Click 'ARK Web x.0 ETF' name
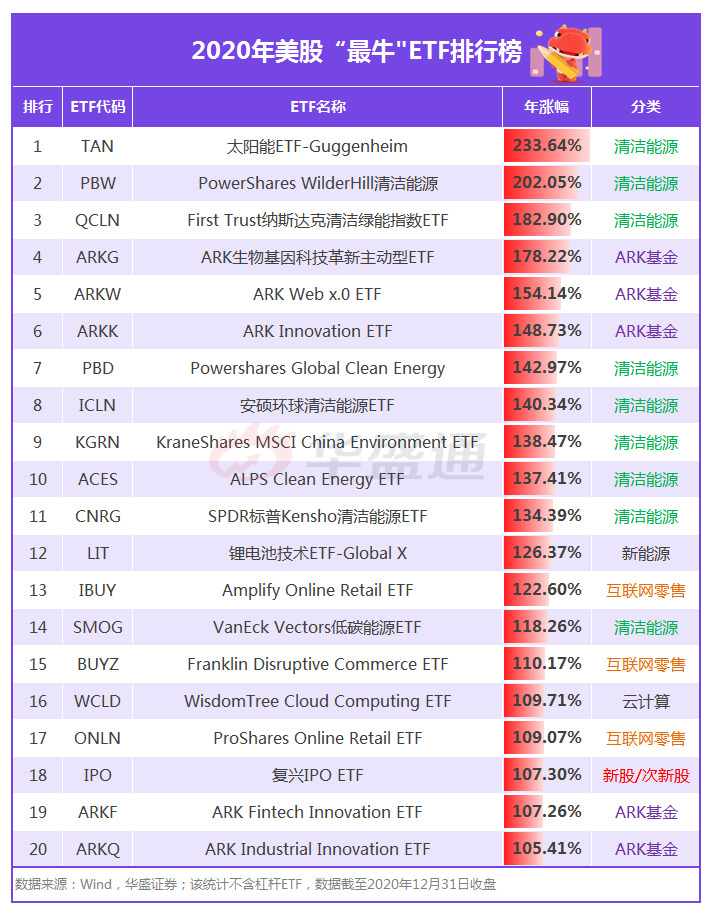The height and width of the screenshot is (919, 712). coord(317,294)
